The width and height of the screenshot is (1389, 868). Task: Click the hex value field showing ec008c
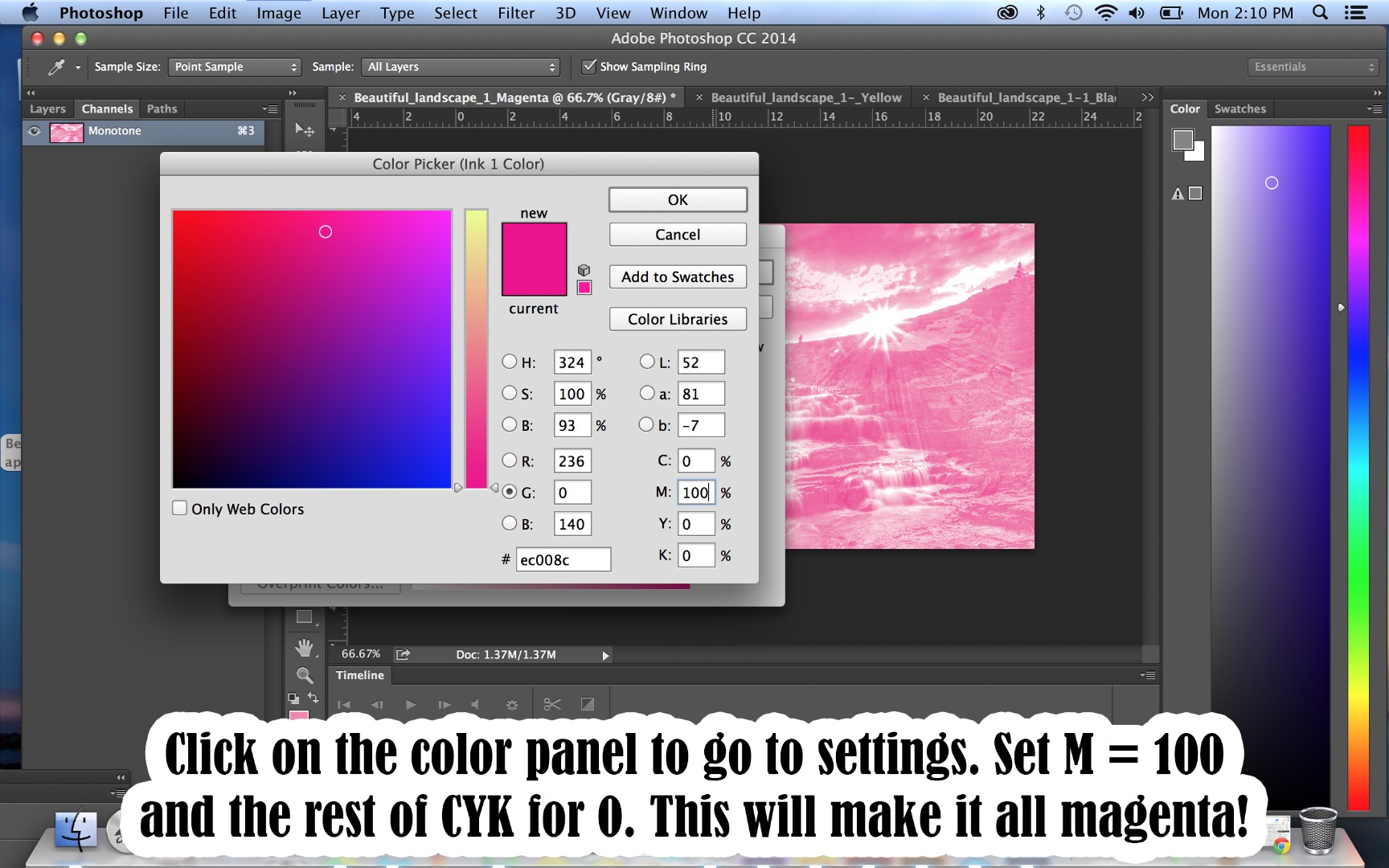[x=563, y=559]
